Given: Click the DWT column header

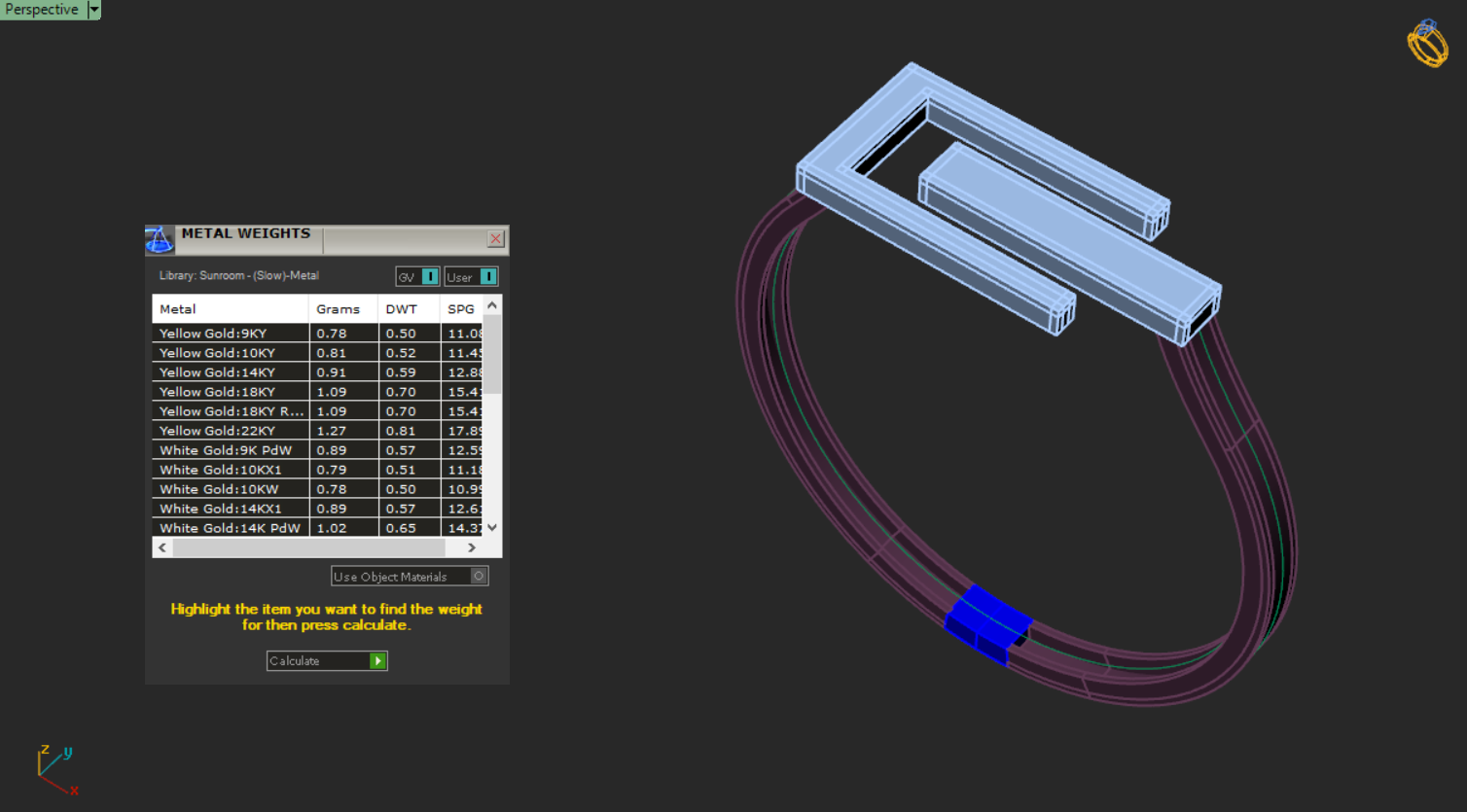Looking at the screenshot, I should (x=408, y=309).
